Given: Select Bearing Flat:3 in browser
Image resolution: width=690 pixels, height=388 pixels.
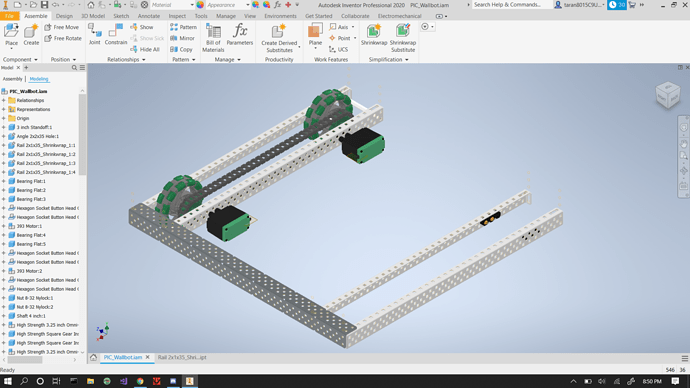Looking at the screenshot, I should [x=31, y=199].
